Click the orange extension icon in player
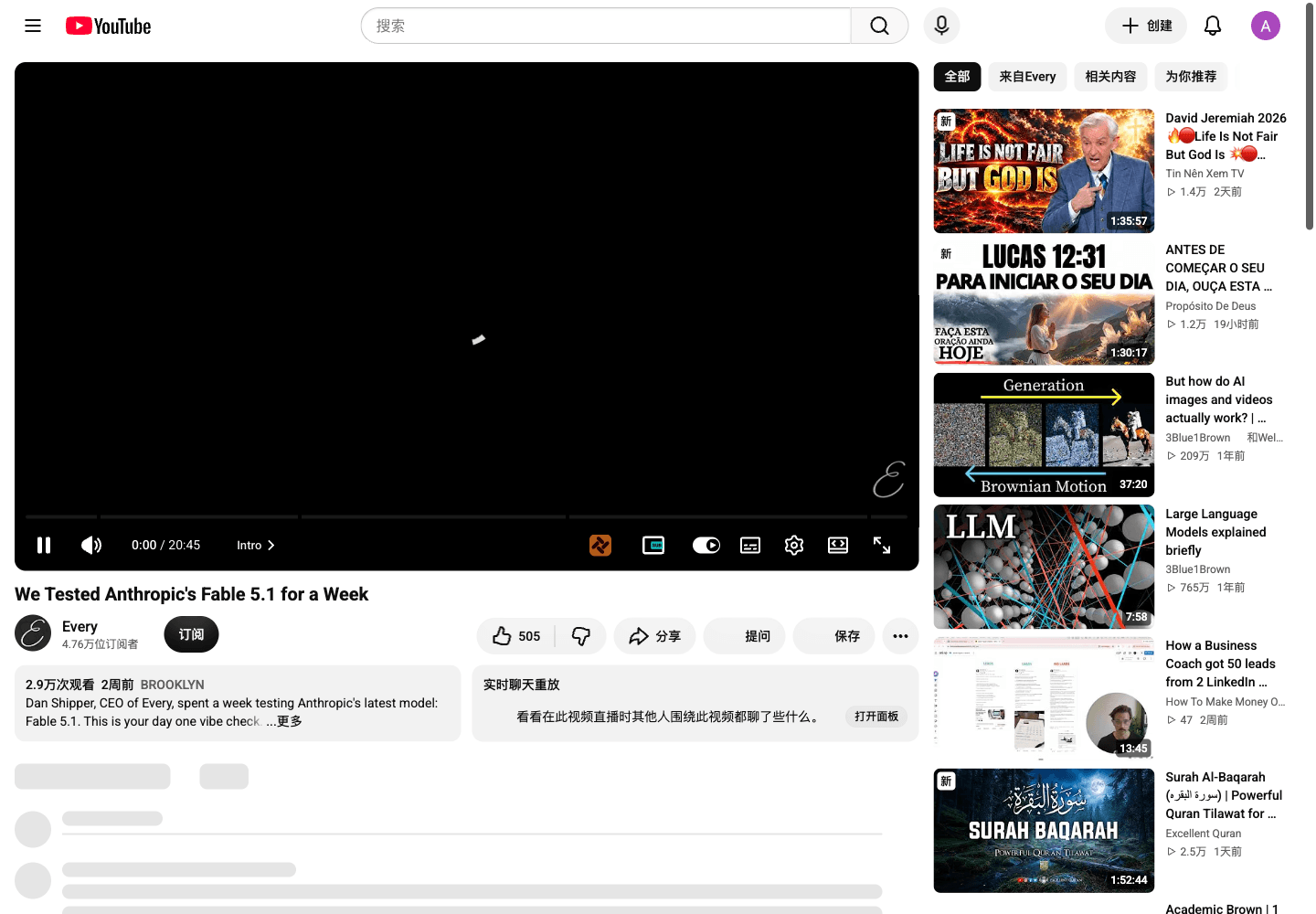Viewport: 1316px width, 914px height. [x=600, y=545]
